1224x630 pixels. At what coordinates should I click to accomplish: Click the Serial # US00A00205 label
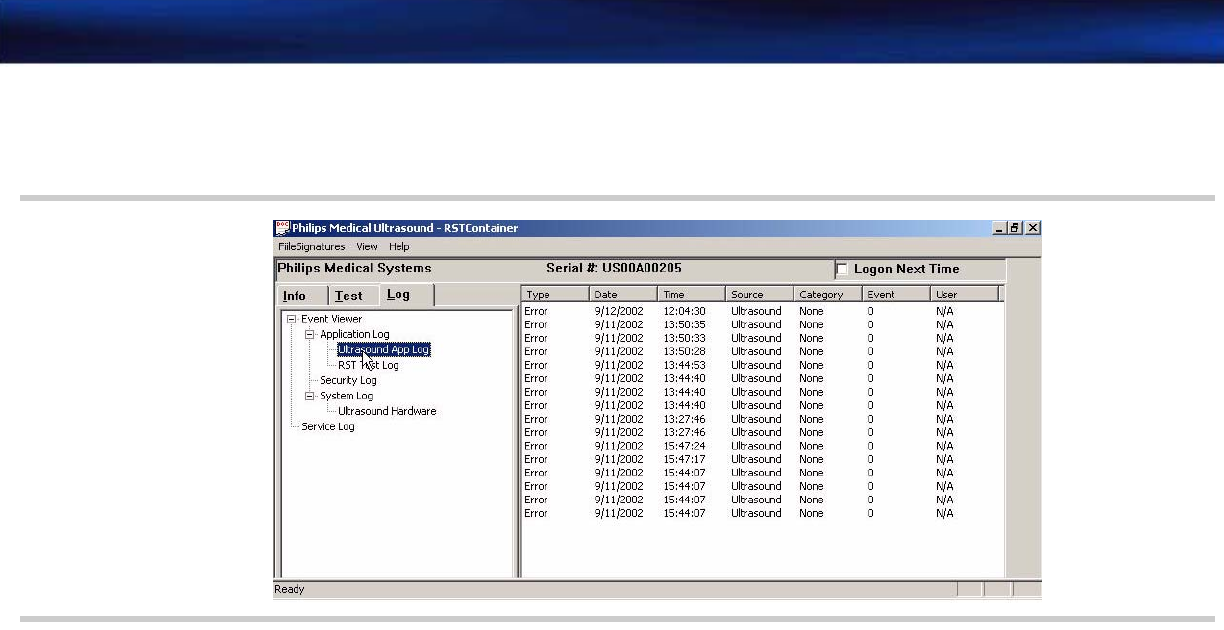tap(615, 268)
